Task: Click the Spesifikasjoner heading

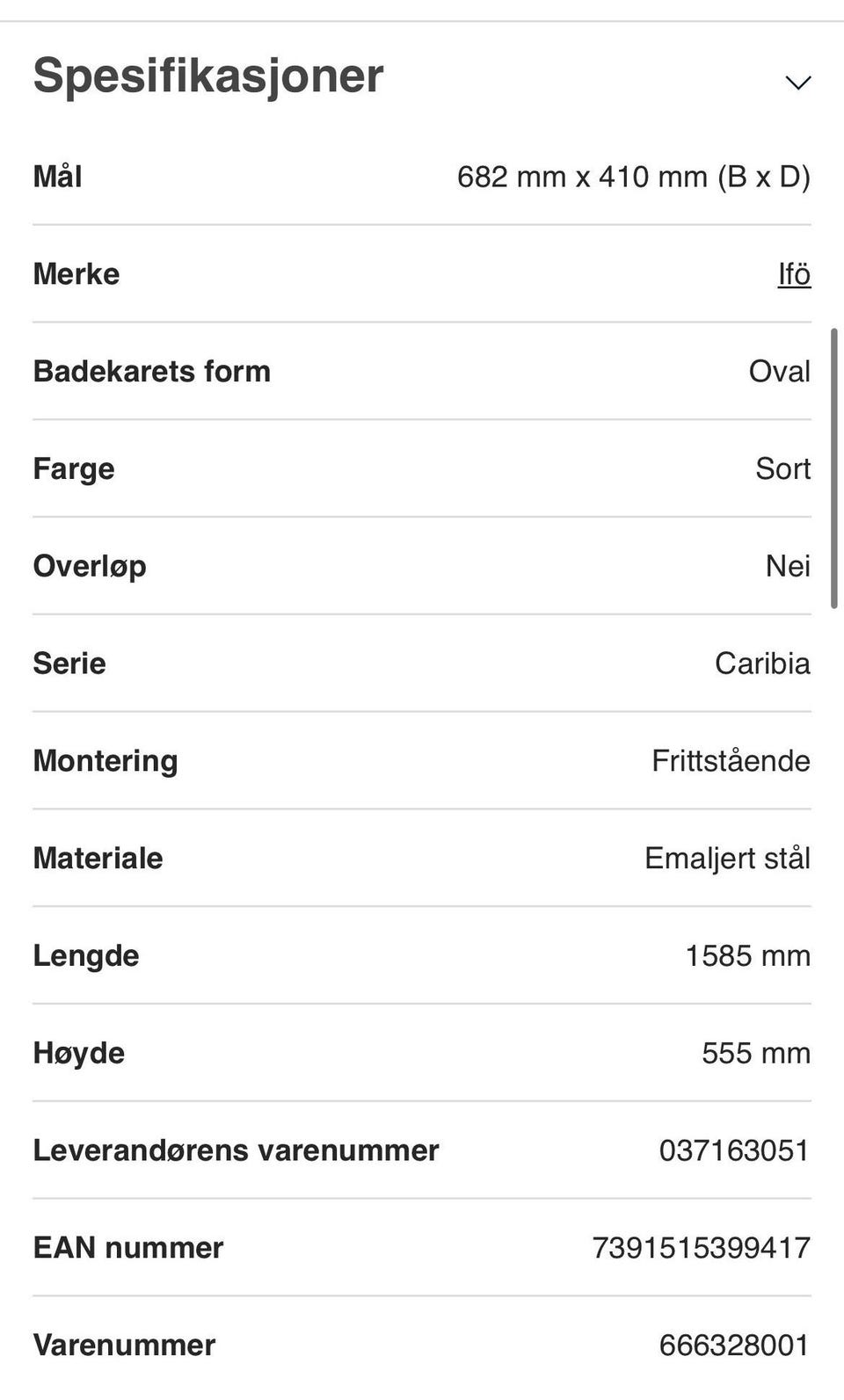Action: (208, 76)
